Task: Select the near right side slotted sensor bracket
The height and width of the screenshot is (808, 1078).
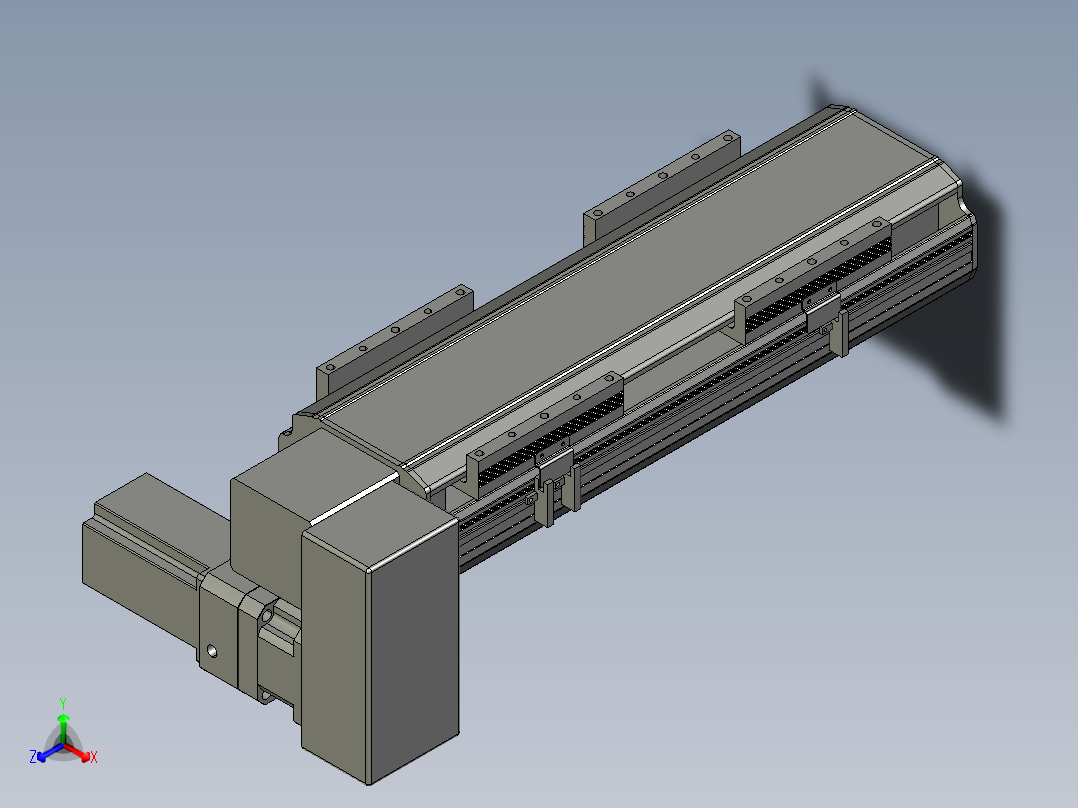Action: coord(545,435)
